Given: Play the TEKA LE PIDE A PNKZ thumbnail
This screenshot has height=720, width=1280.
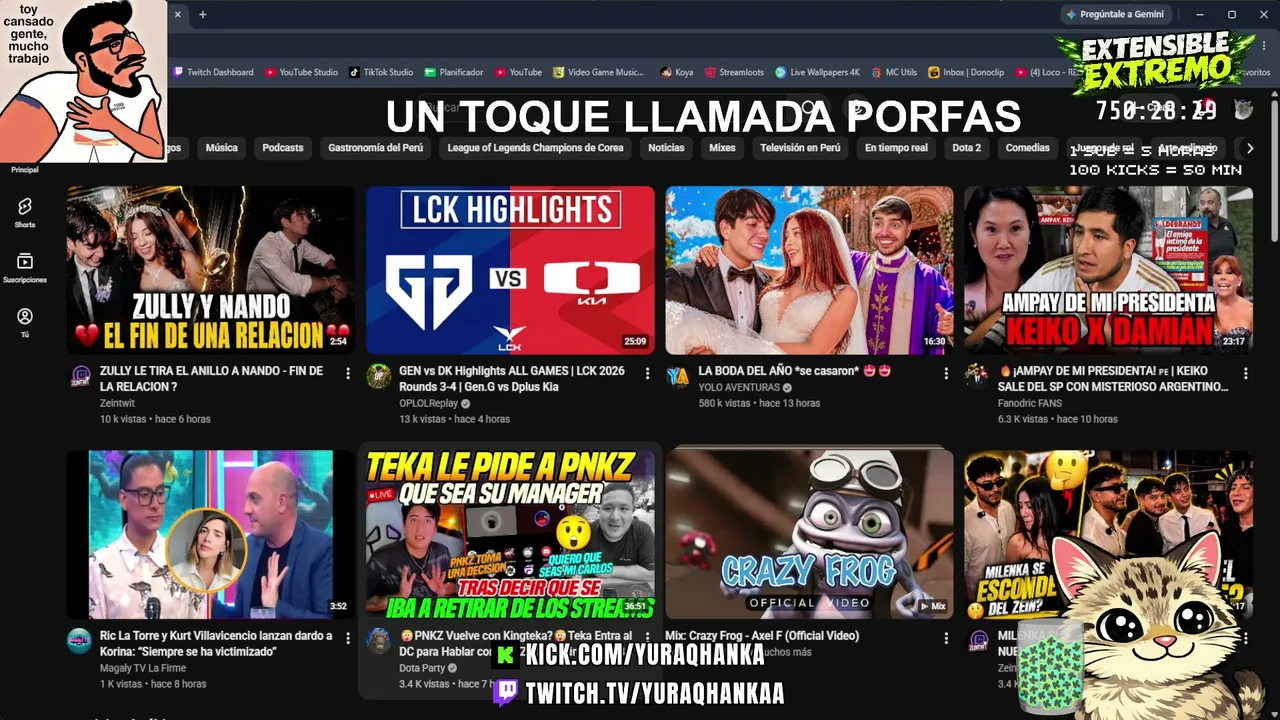Looking at the screenshot, I should tap(510, 534).
